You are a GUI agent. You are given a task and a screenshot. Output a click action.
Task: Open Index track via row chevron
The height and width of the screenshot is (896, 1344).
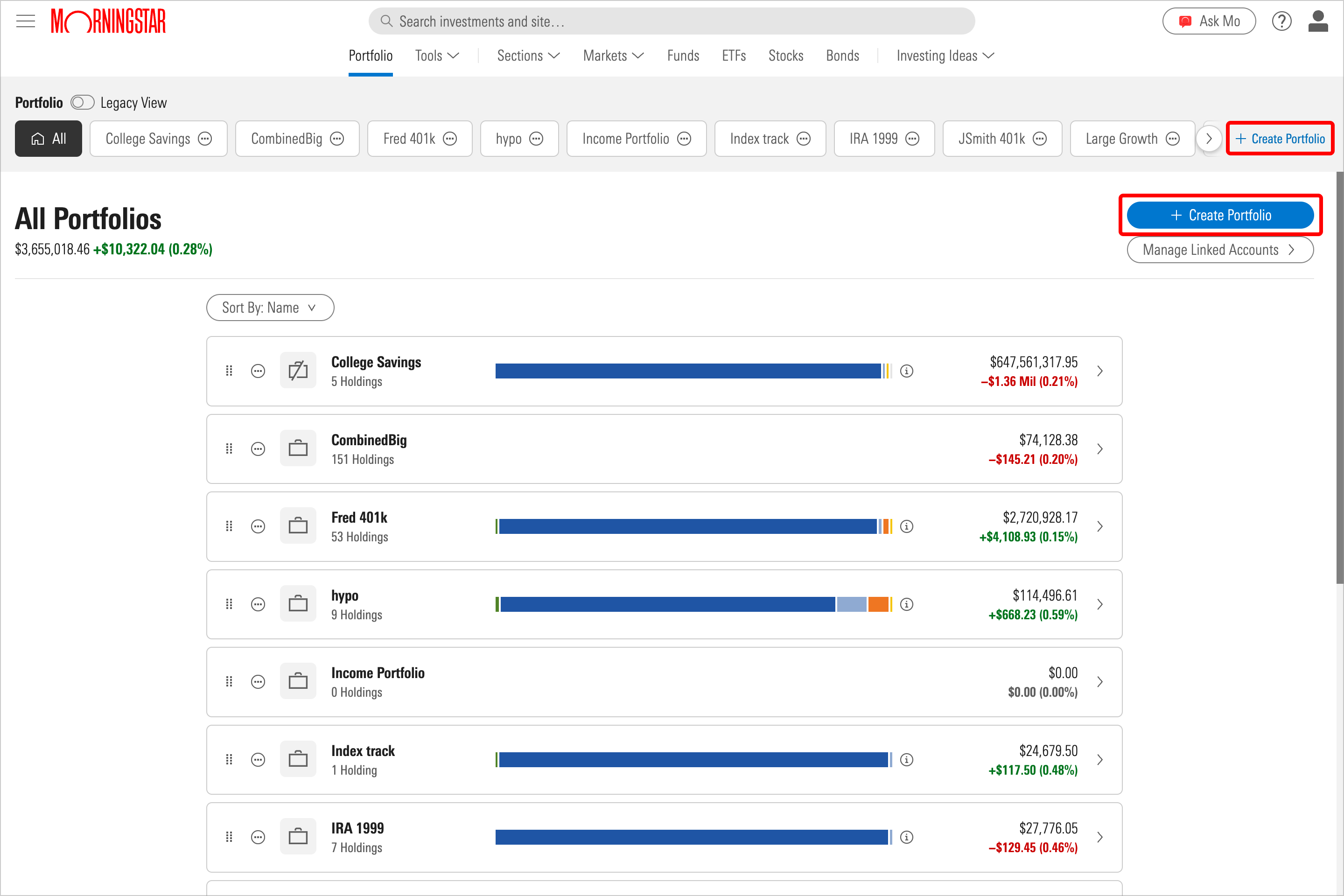tap(1100, 760)
